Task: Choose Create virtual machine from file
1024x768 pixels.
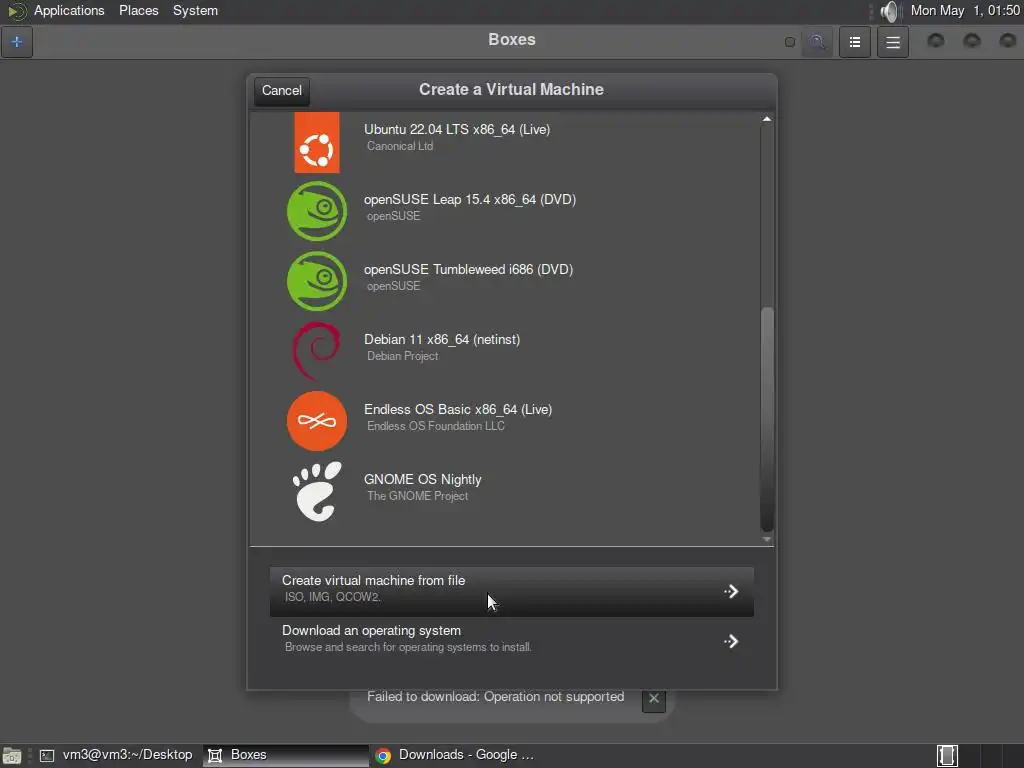Action: pyautogui.click(x=512, y=592)
